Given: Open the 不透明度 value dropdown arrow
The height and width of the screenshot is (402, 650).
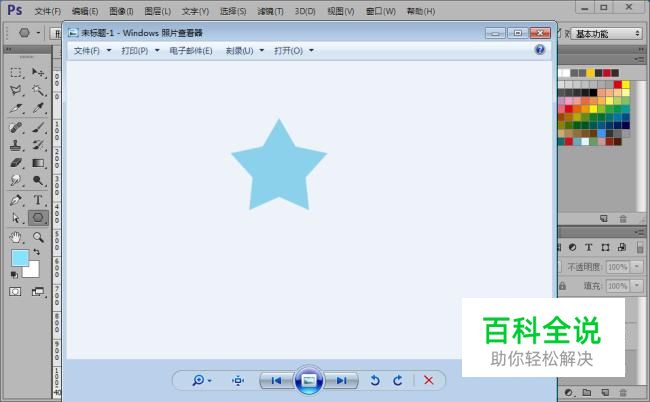Looking at the screenshot, I should tap(637, 266).
